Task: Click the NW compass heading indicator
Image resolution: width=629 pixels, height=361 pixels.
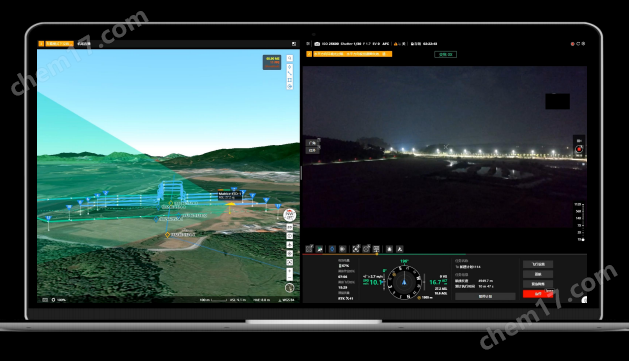Action: pyautogui.click(x=290, y=215)
